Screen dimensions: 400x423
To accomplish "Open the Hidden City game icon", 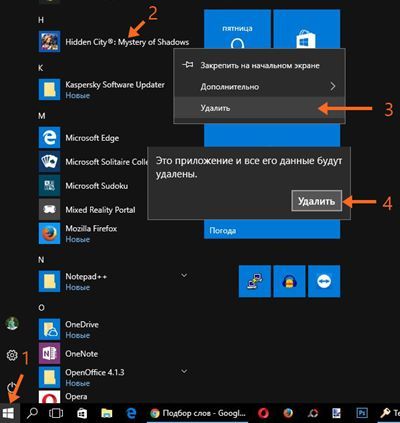I will (49, 41).
